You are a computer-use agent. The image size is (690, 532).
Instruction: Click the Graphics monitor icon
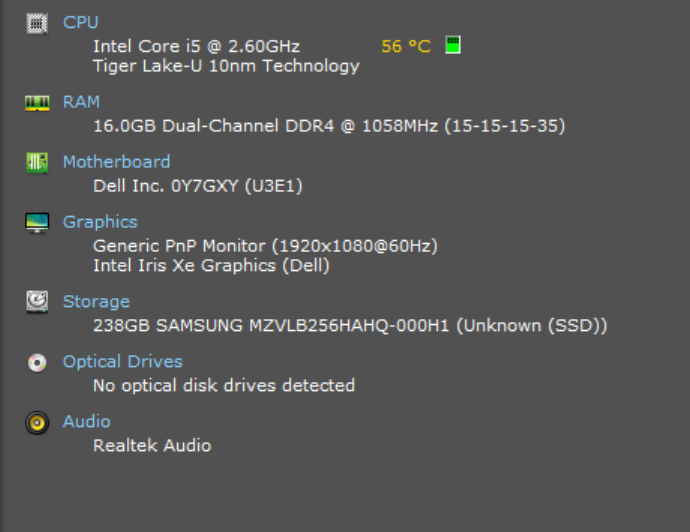(x=37, y=222)
